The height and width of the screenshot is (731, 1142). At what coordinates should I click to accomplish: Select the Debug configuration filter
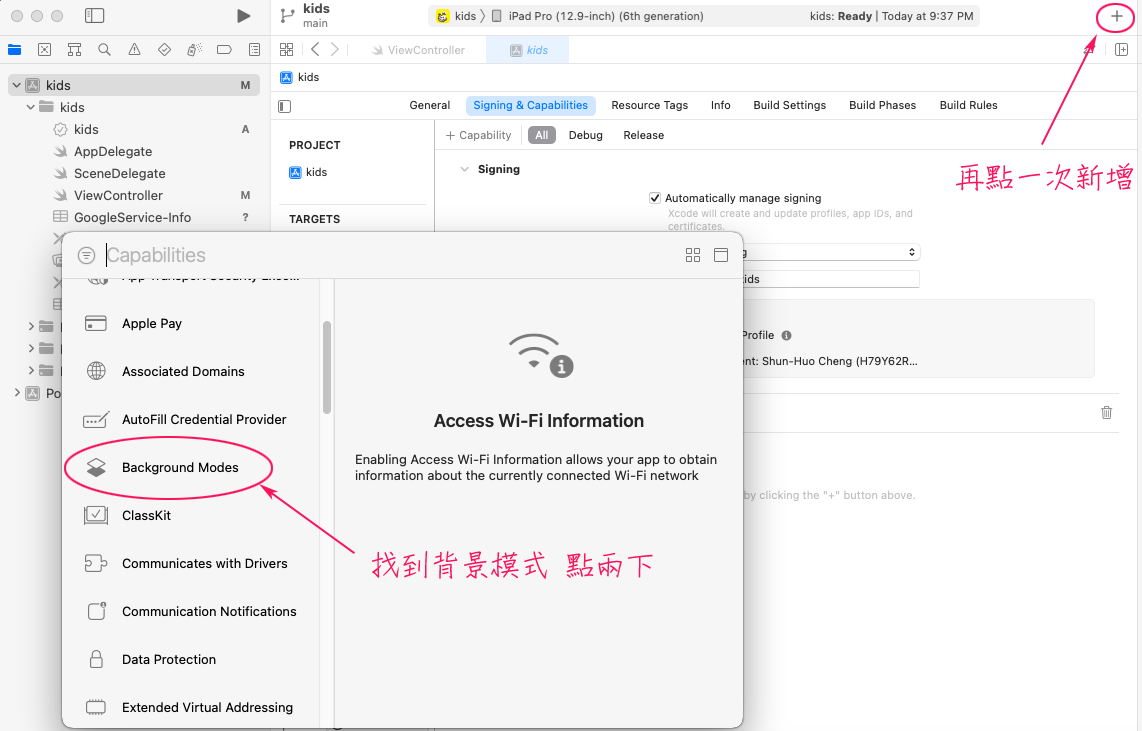pyautogui.click(x=586, y=135)
